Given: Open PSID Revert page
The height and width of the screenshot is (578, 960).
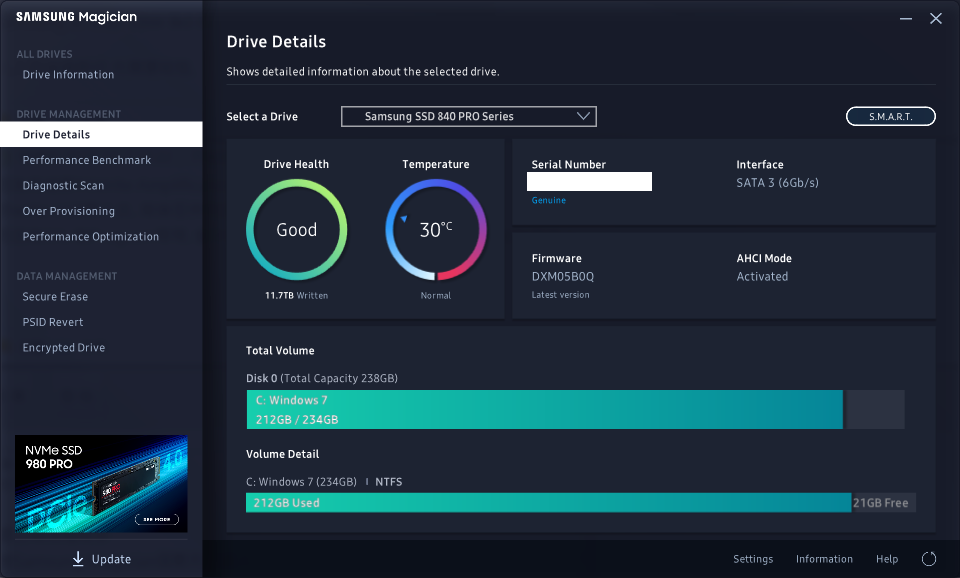Looking at the screenshot, I should 53,322.
